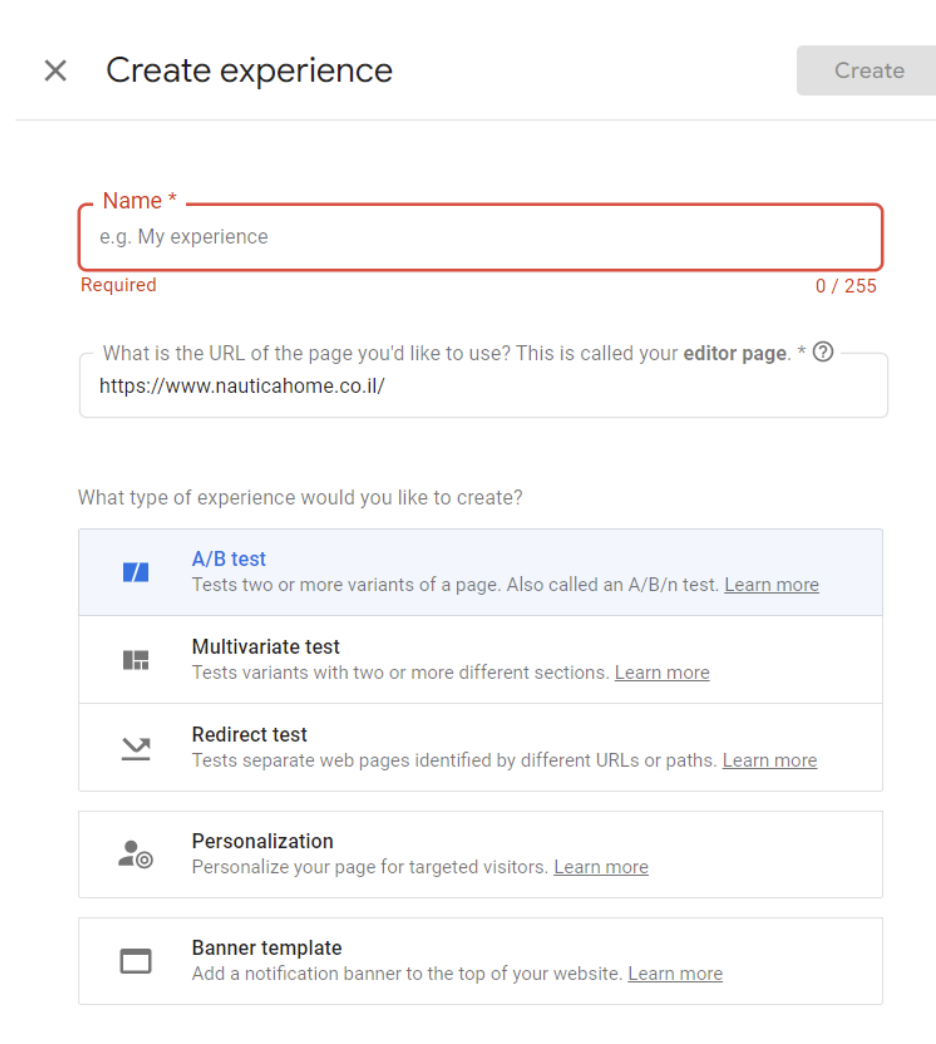Click 'Personalize your page' description text
The height and width of the screenshot is (1044, 936).
(370, 867)
